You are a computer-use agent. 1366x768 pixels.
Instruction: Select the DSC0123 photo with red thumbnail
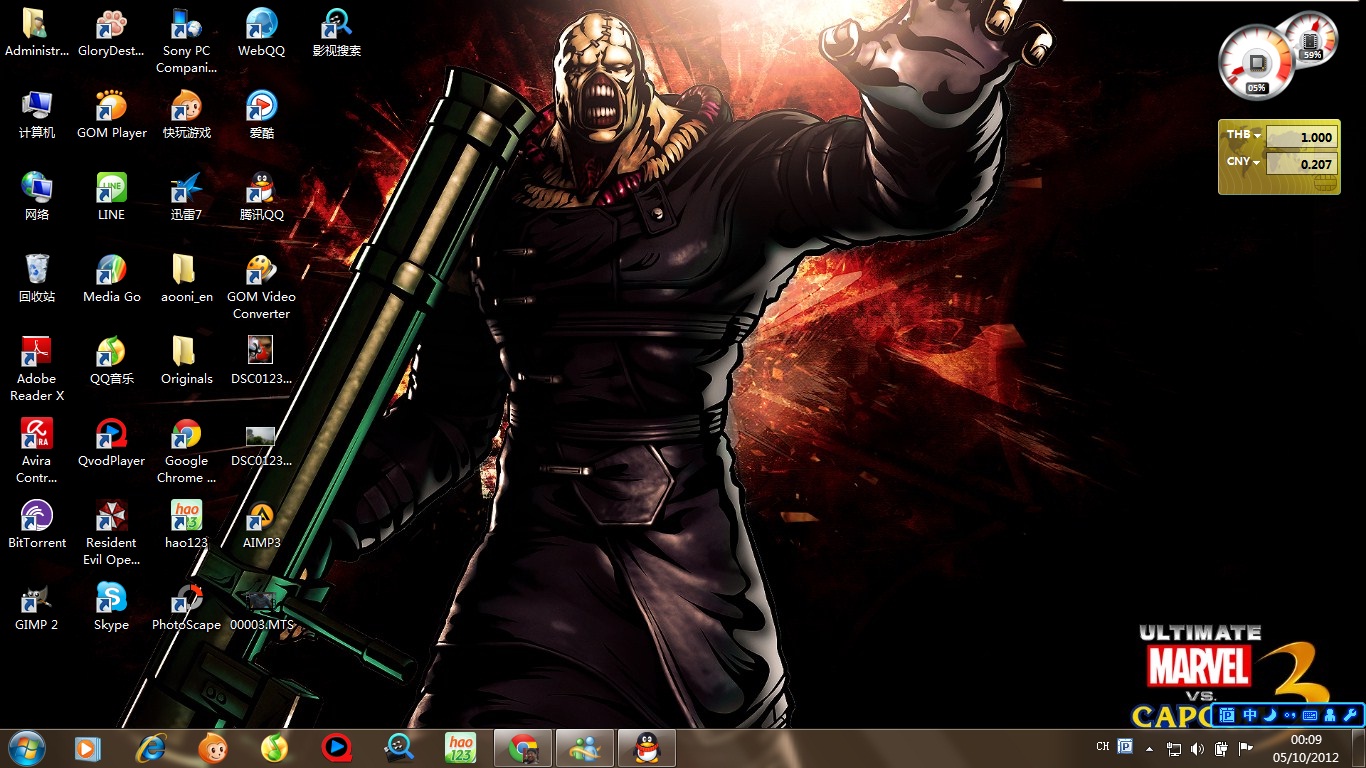pyautogui.click(x=261, y=361)
